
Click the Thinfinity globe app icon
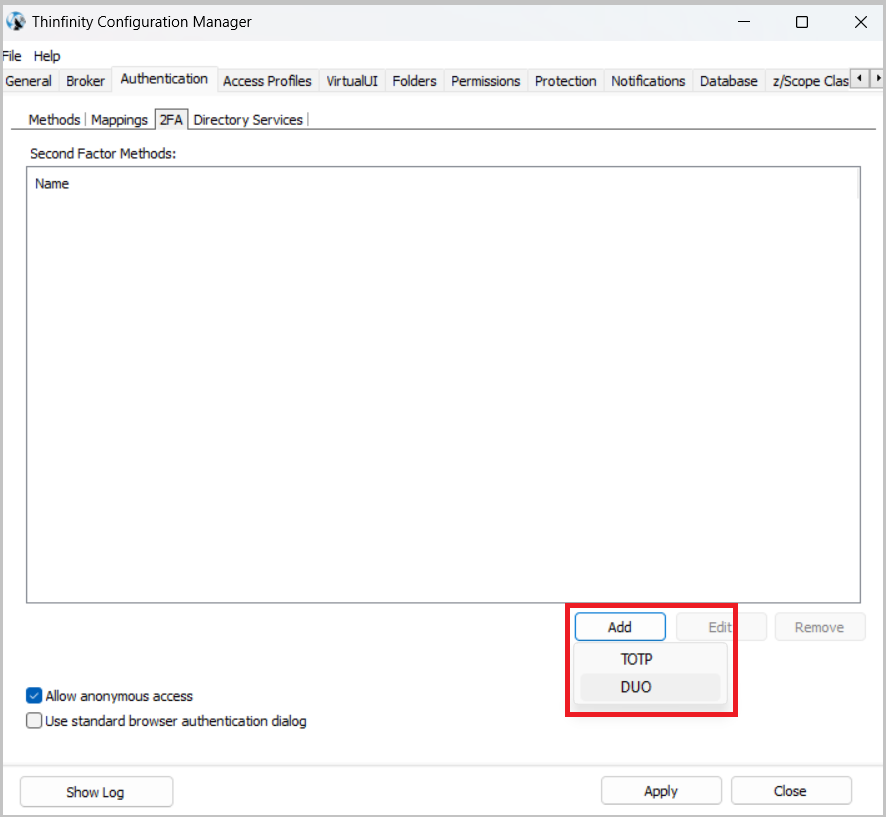(x=15, y=21)
